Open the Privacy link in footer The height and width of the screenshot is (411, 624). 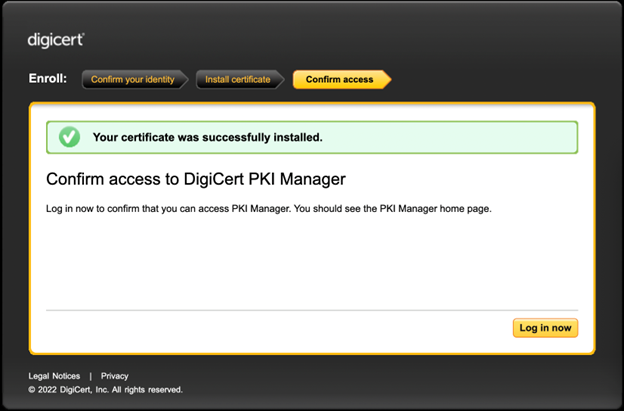115,376
